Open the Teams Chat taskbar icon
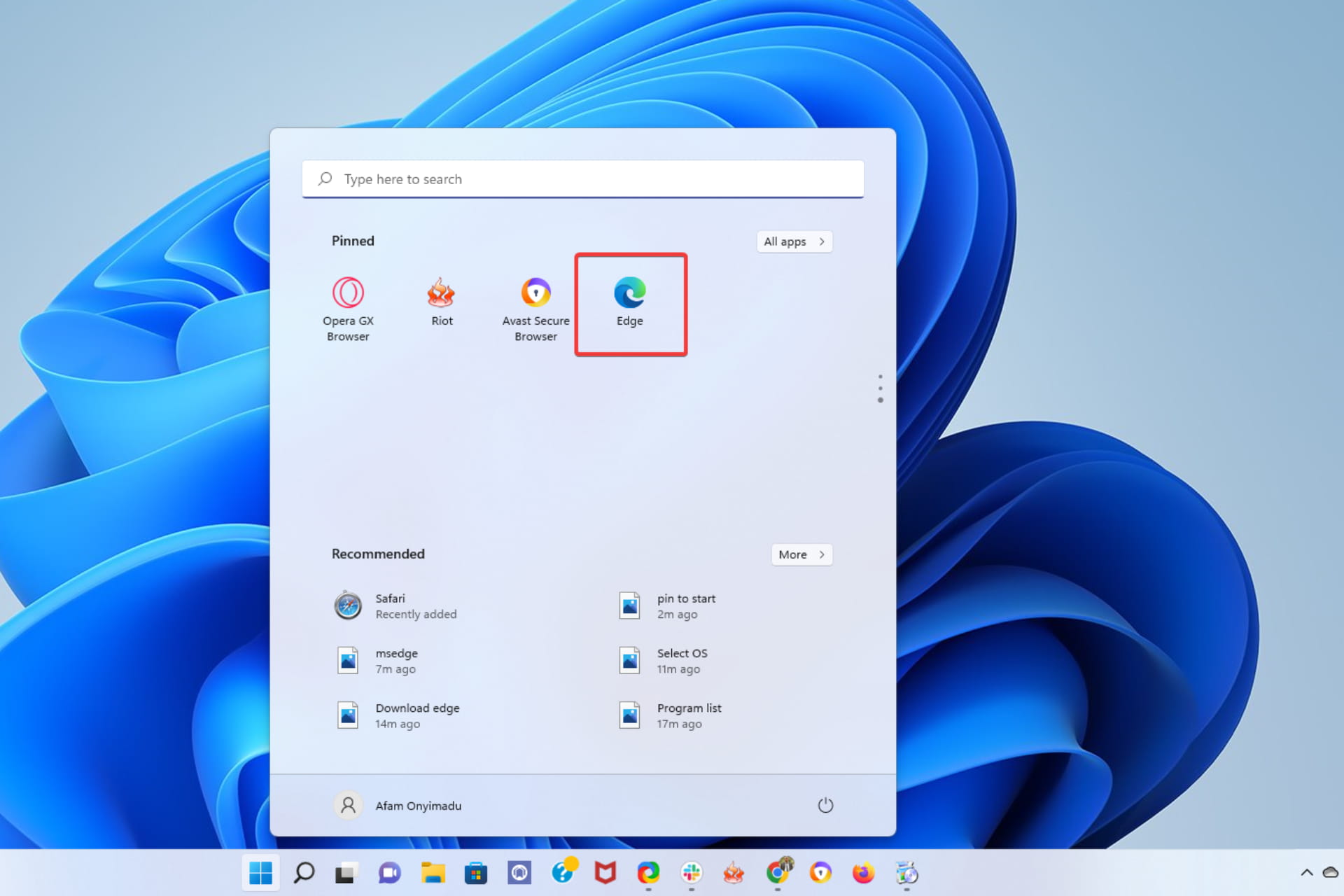1344x896 pixels. coord(389,872)
